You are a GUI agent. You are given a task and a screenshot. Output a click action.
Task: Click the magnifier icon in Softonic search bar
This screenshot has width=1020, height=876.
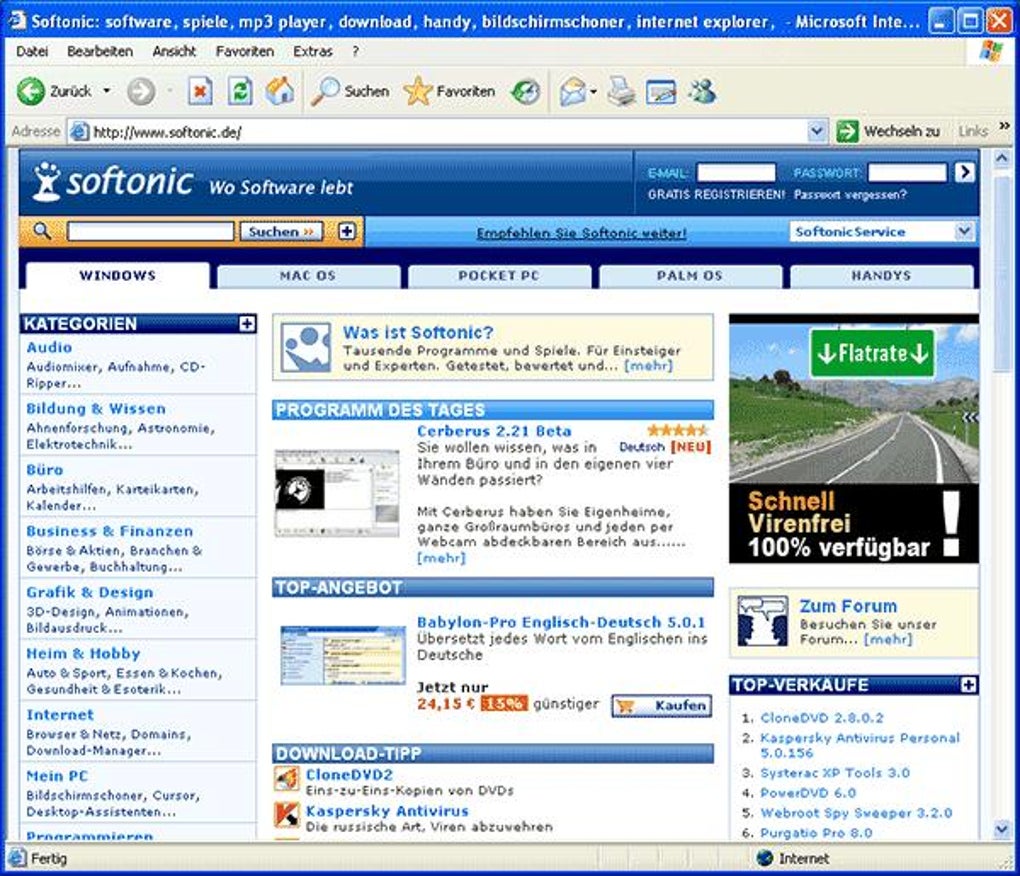point(42,231)
